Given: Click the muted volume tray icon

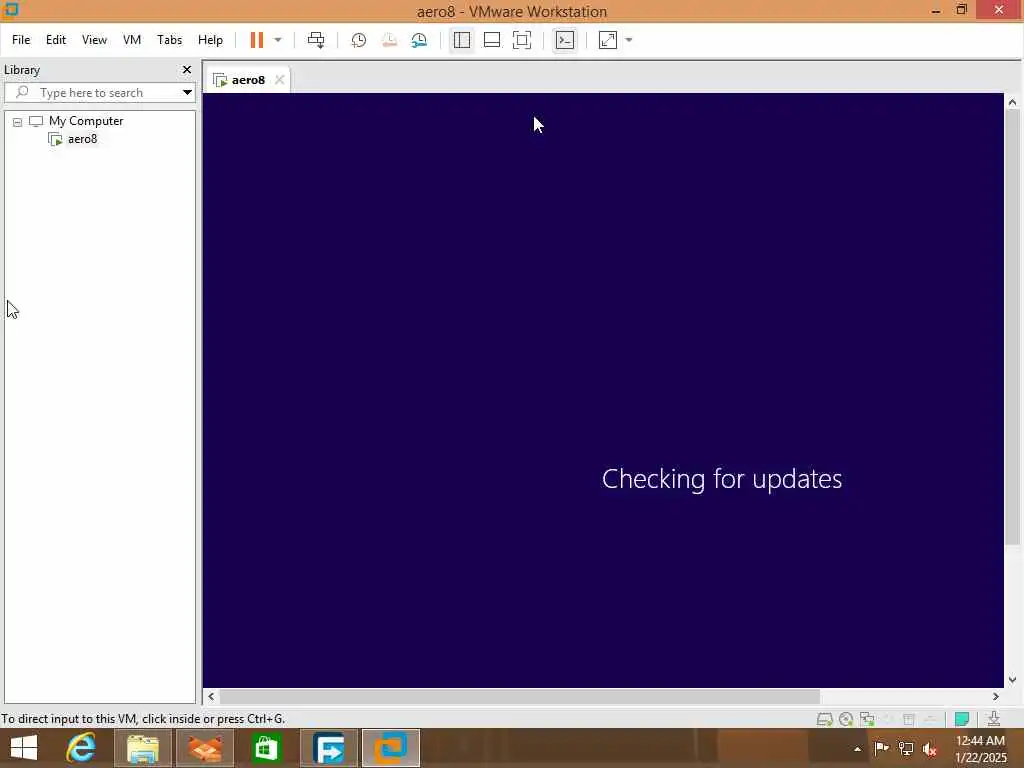Looking at the screenshot, I should point(930,749).
